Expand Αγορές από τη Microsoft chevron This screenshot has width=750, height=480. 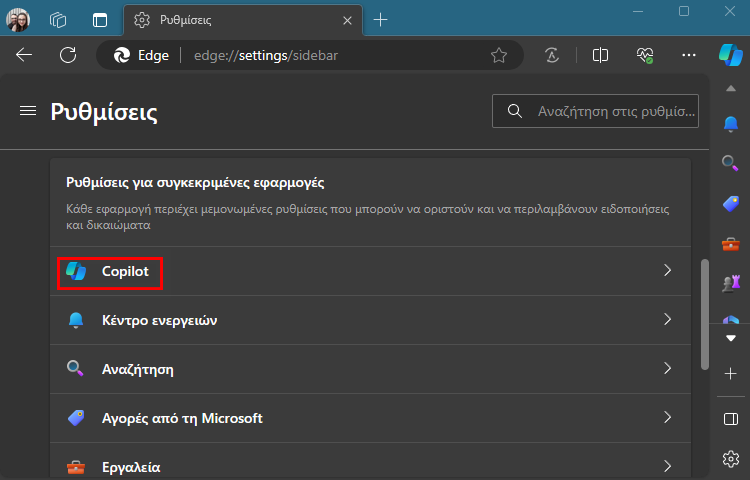click(x=668, y=417)
